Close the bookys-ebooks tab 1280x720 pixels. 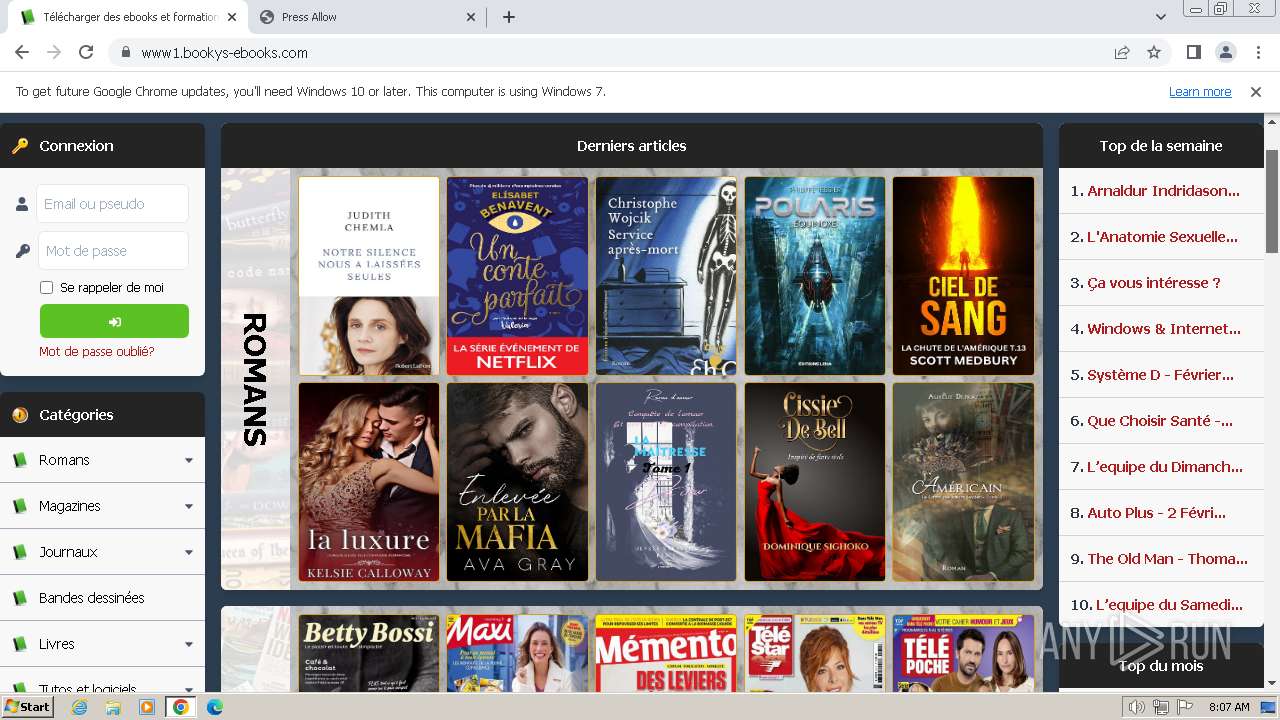point(232,17)
